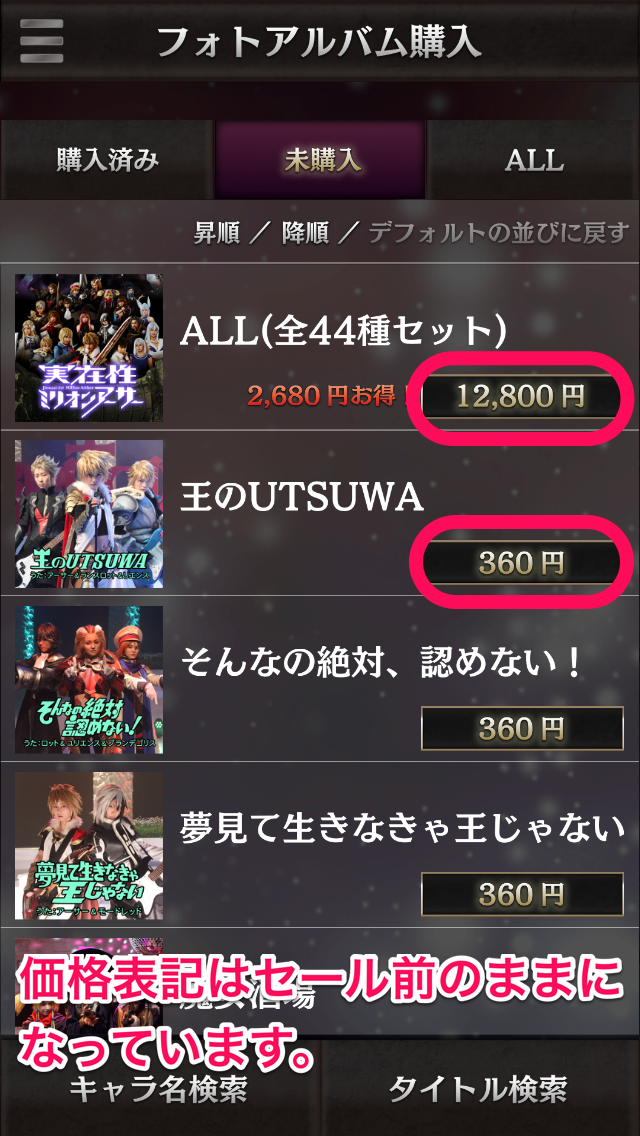The width and height of the screenshot is (640, 1136).
Task: Open the そんなの絶対、認めない！ thumbnail
Action: (x=88, y=680)
